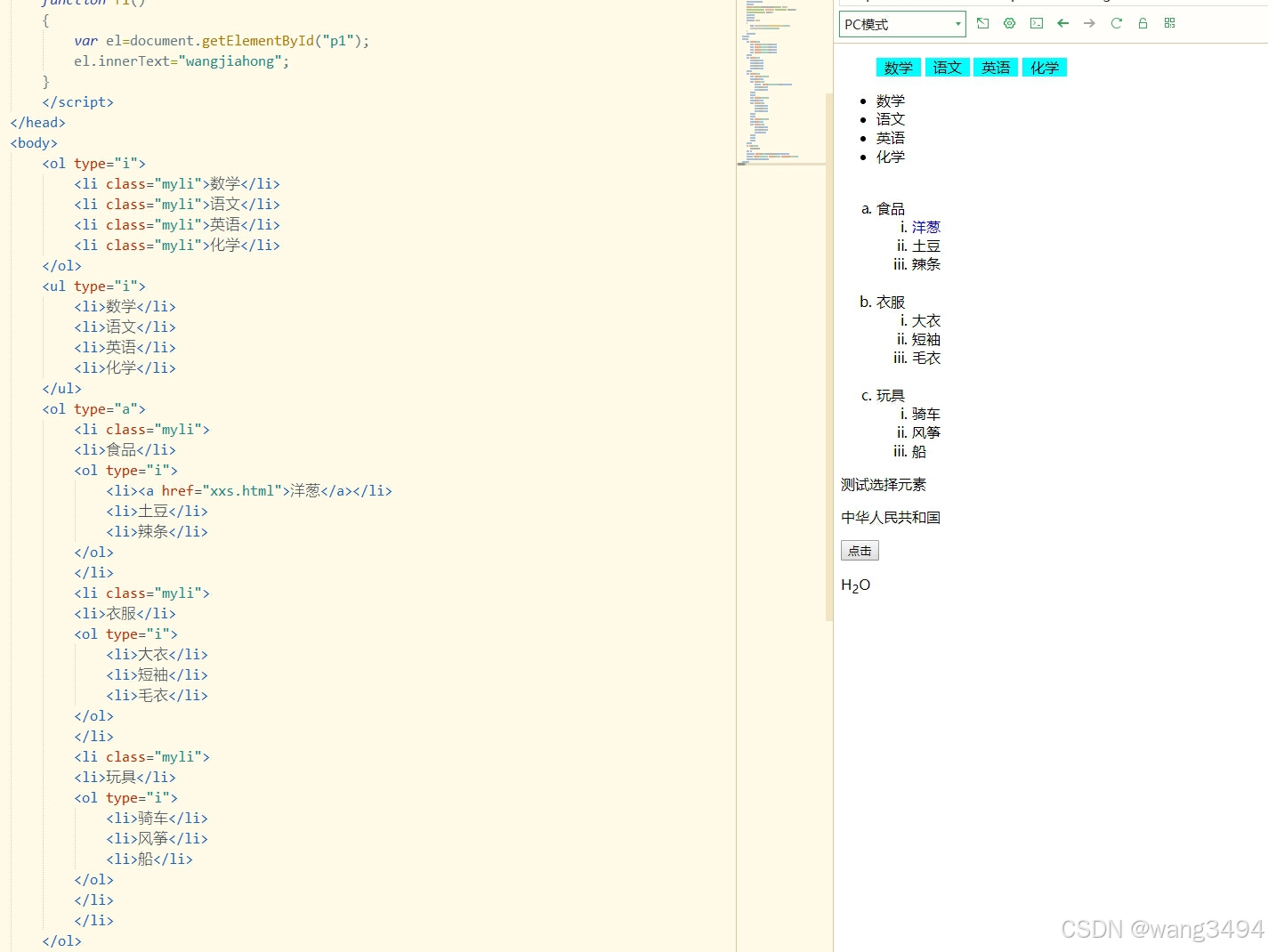Screen dimensions: 1268x952
Task: Go forward in the built-in browser
Action: click(1089, 23)
